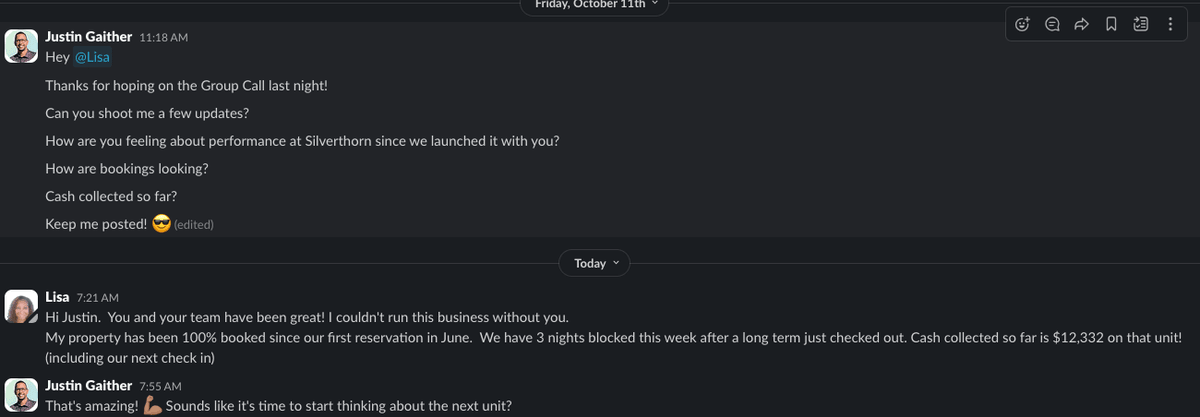
Task: Reply in thread to the message
Action: (x=1051, y=25)
